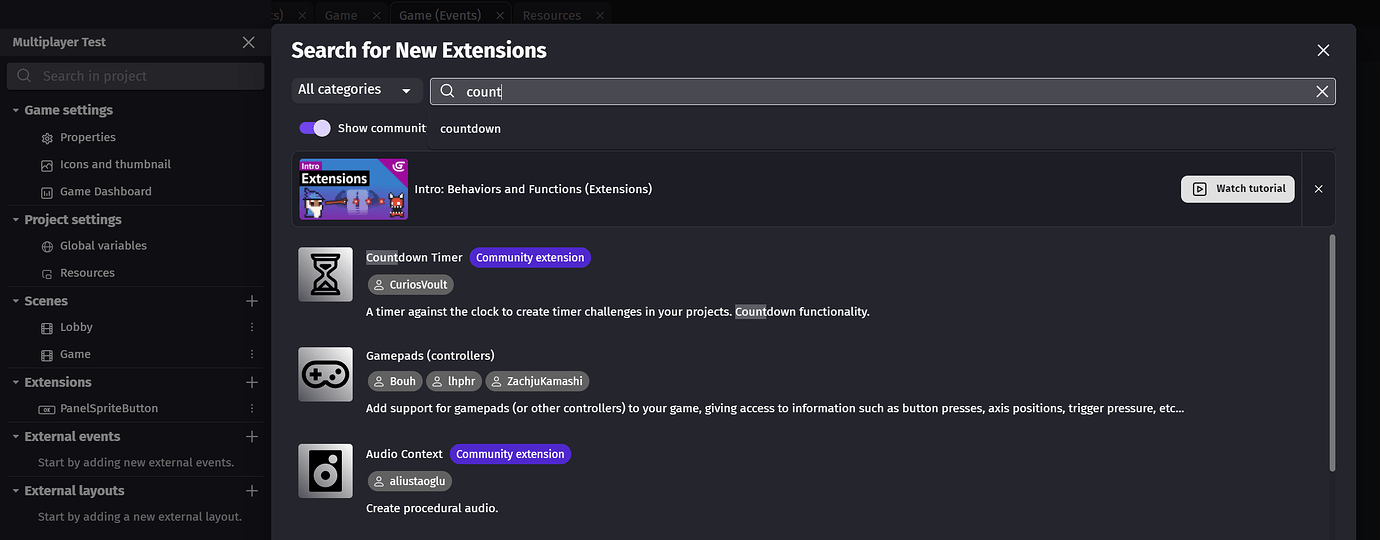Collapse the Project settings section

pos(16,220)
